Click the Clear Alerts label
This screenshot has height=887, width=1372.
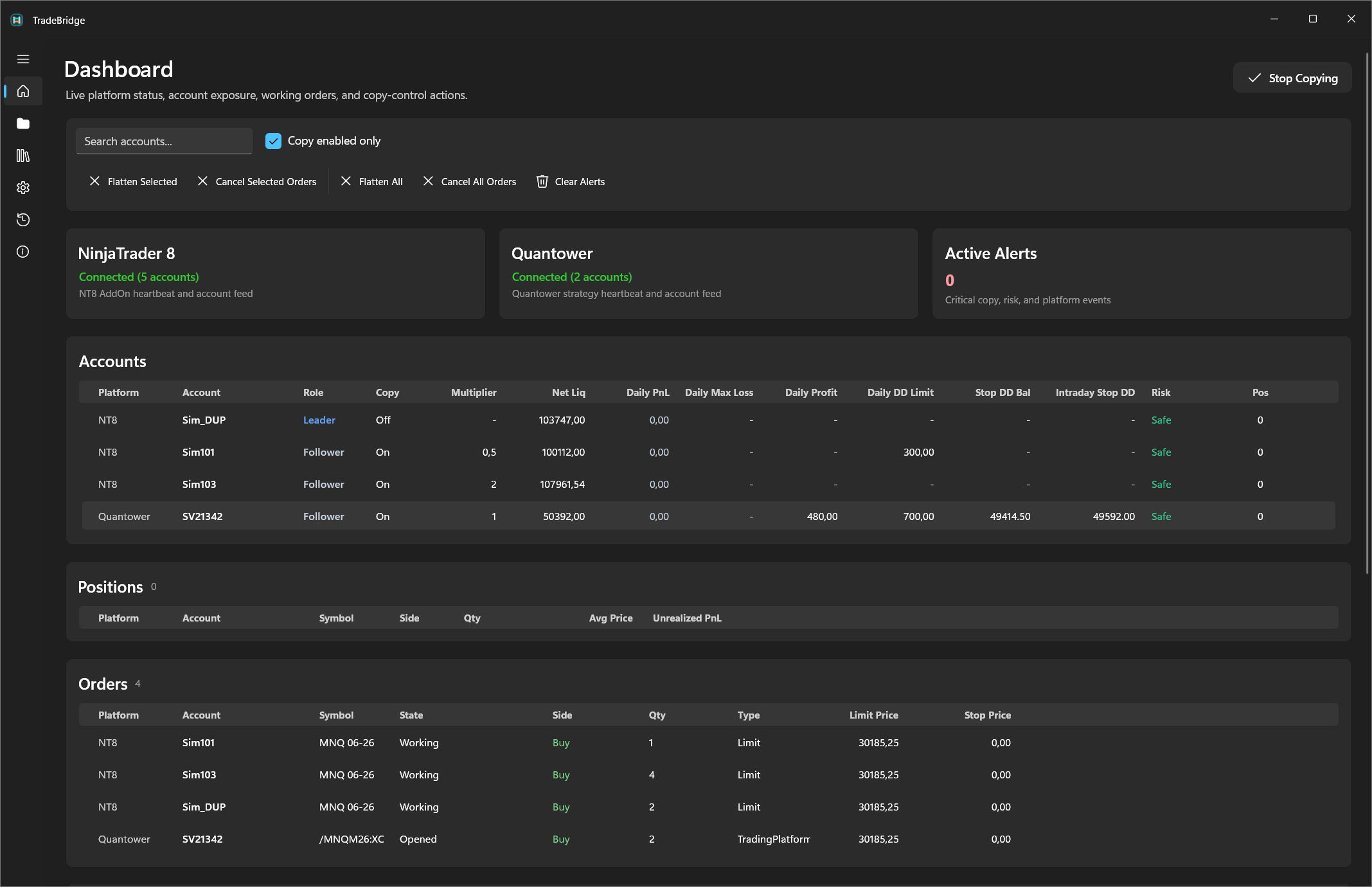(x=580, y=182)
